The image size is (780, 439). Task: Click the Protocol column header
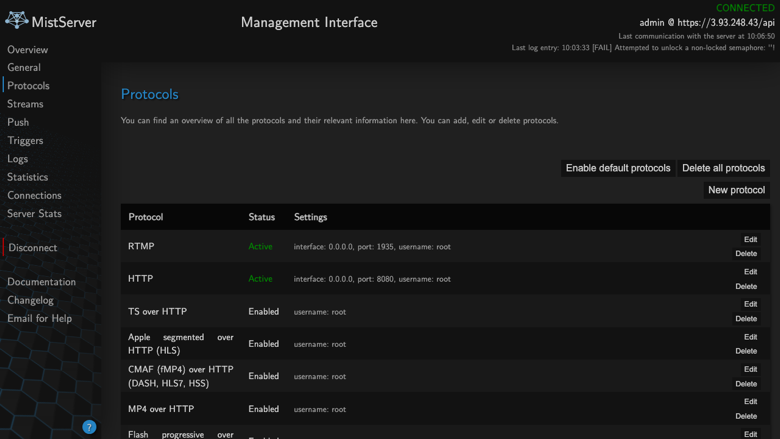pyautogui.click(x=146, y=217)
